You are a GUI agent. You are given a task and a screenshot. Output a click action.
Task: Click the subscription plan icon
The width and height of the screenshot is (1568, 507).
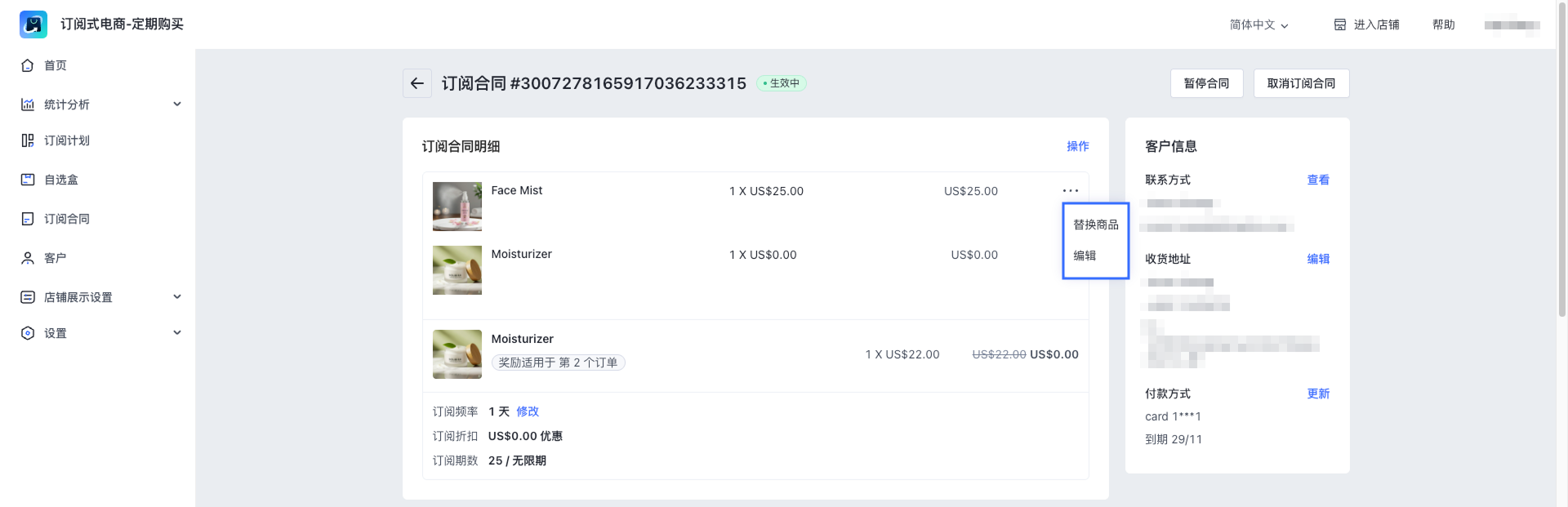click(x=28, y=140)
